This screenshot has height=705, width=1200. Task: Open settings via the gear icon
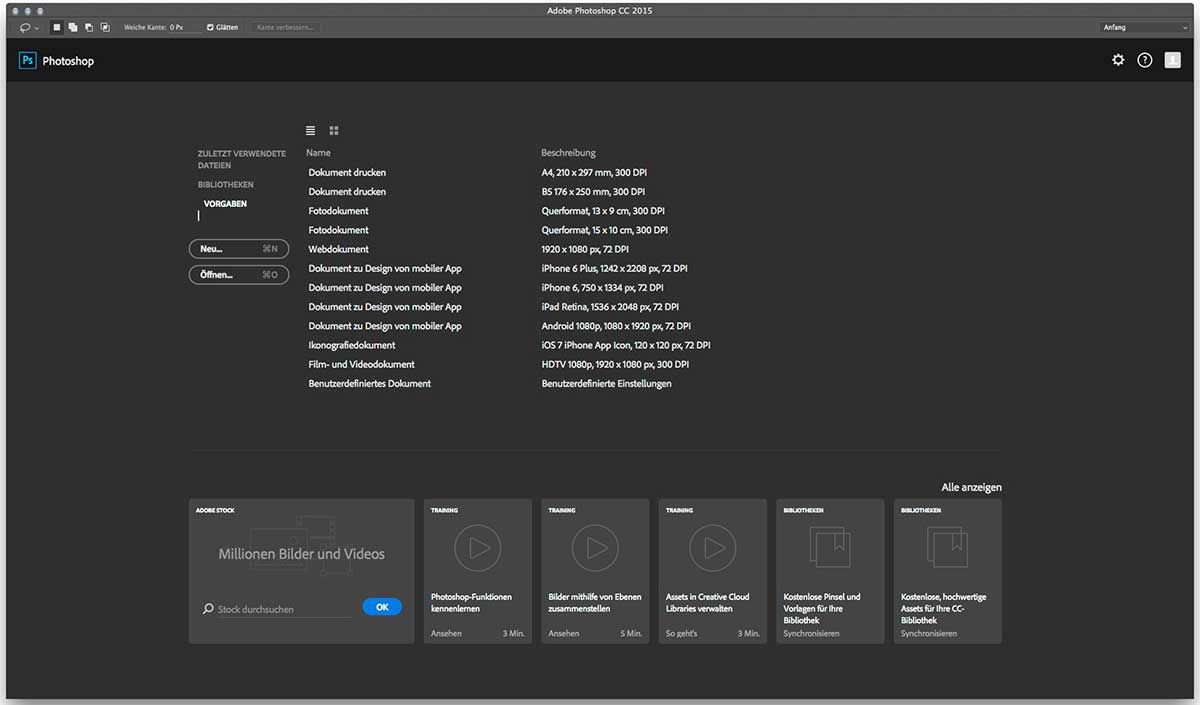1118,60
